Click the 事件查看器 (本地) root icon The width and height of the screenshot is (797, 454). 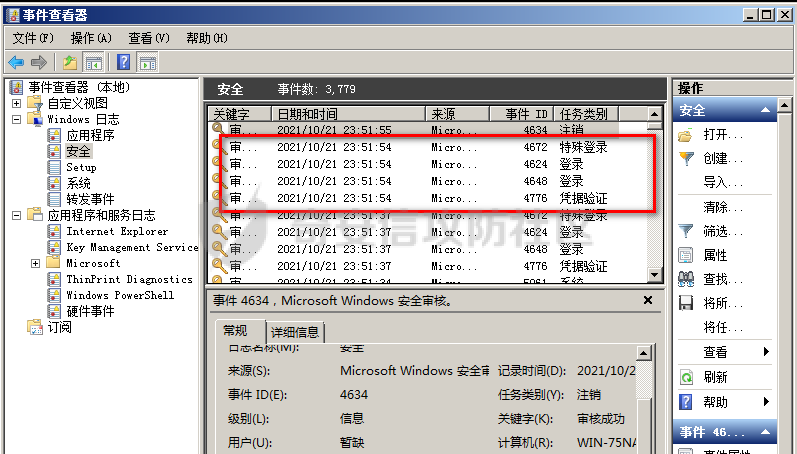pyautogui.click(x=16, y=87)
